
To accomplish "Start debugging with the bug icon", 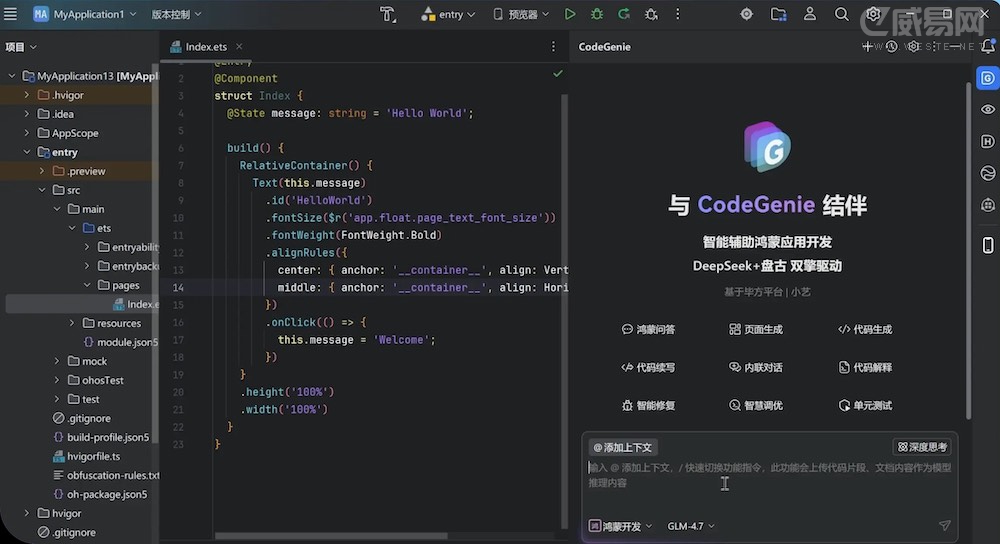I will coord(597,14).
